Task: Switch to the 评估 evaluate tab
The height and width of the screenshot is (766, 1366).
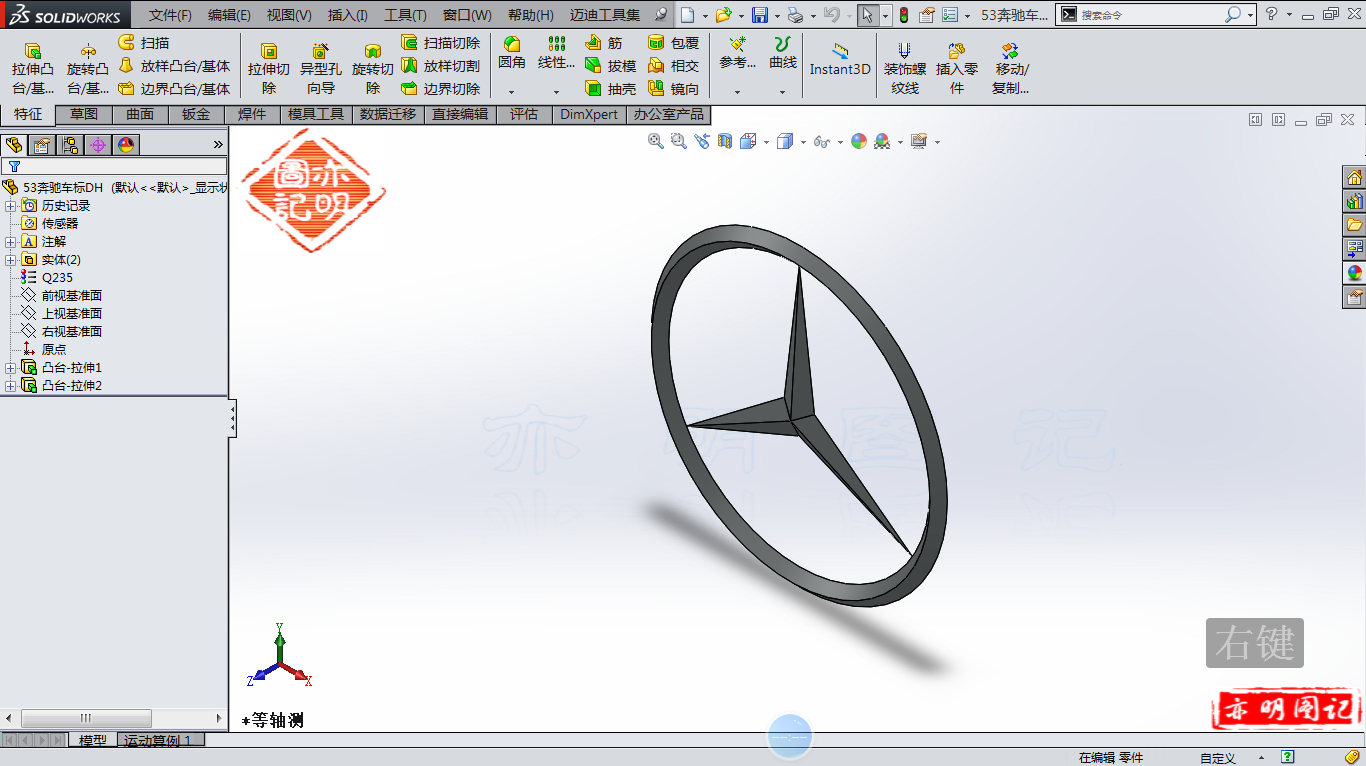Action: point(523,114)
